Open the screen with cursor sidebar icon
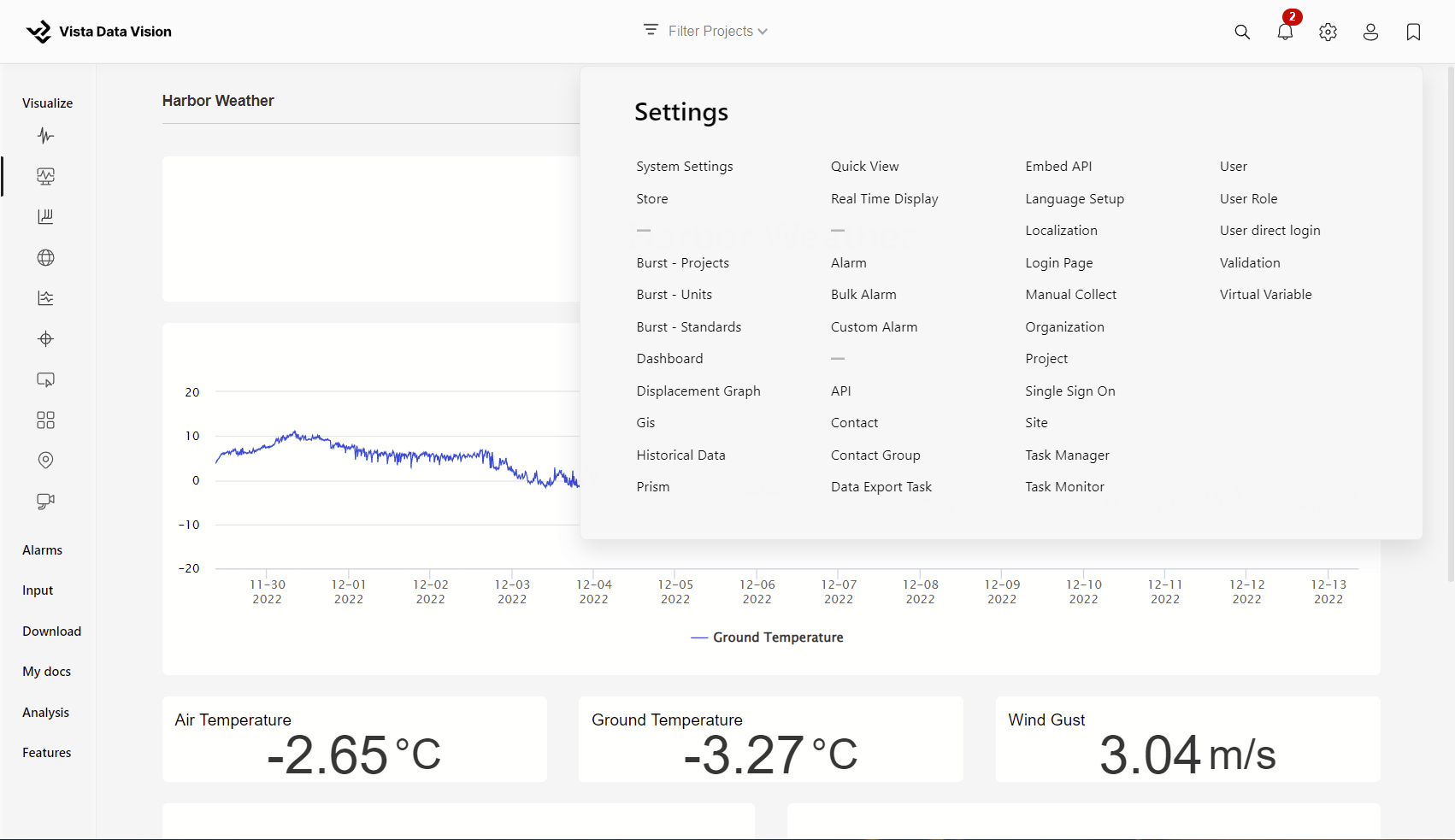1455x840 pixels. pyautogui.click(x=46, y=379)
